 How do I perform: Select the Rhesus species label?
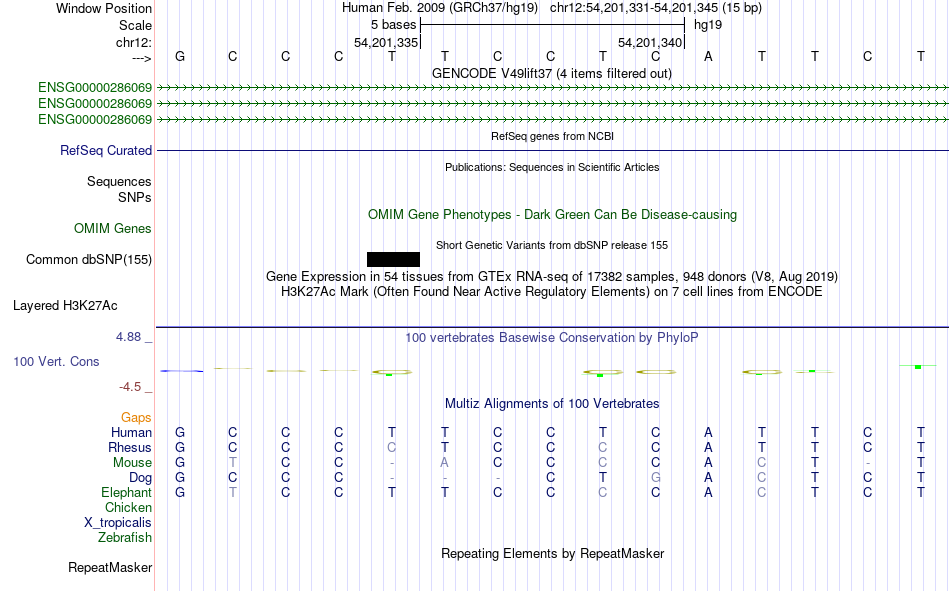(130, 447)
